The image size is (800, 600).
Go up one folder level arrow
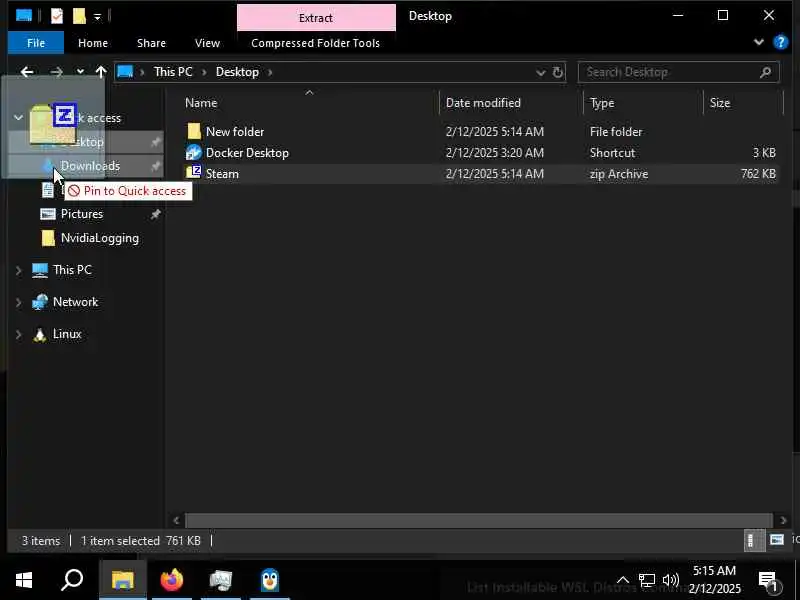101,72
